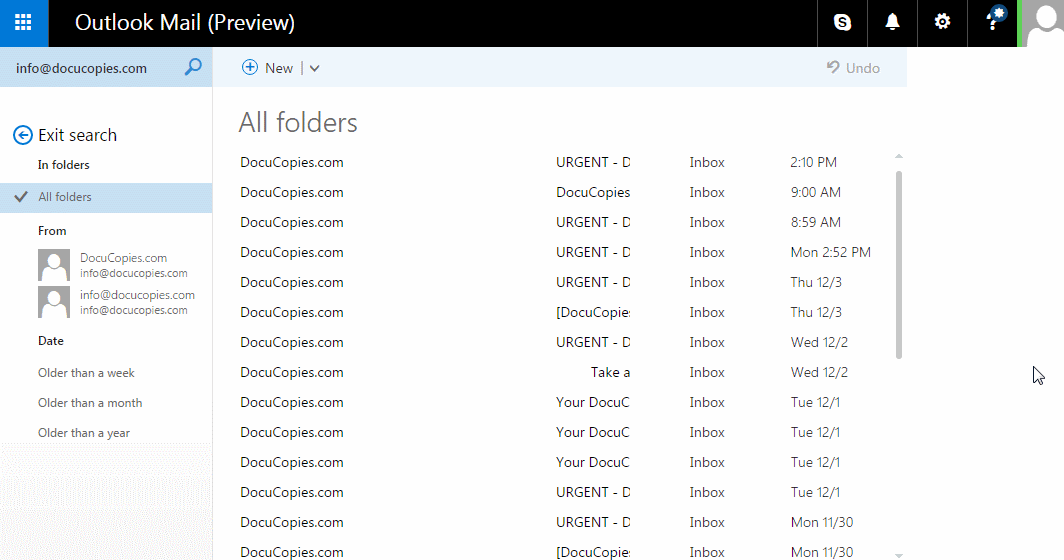Click the account profile picture
Screen dimensions: 1064x560
(x=1042, y=23)
